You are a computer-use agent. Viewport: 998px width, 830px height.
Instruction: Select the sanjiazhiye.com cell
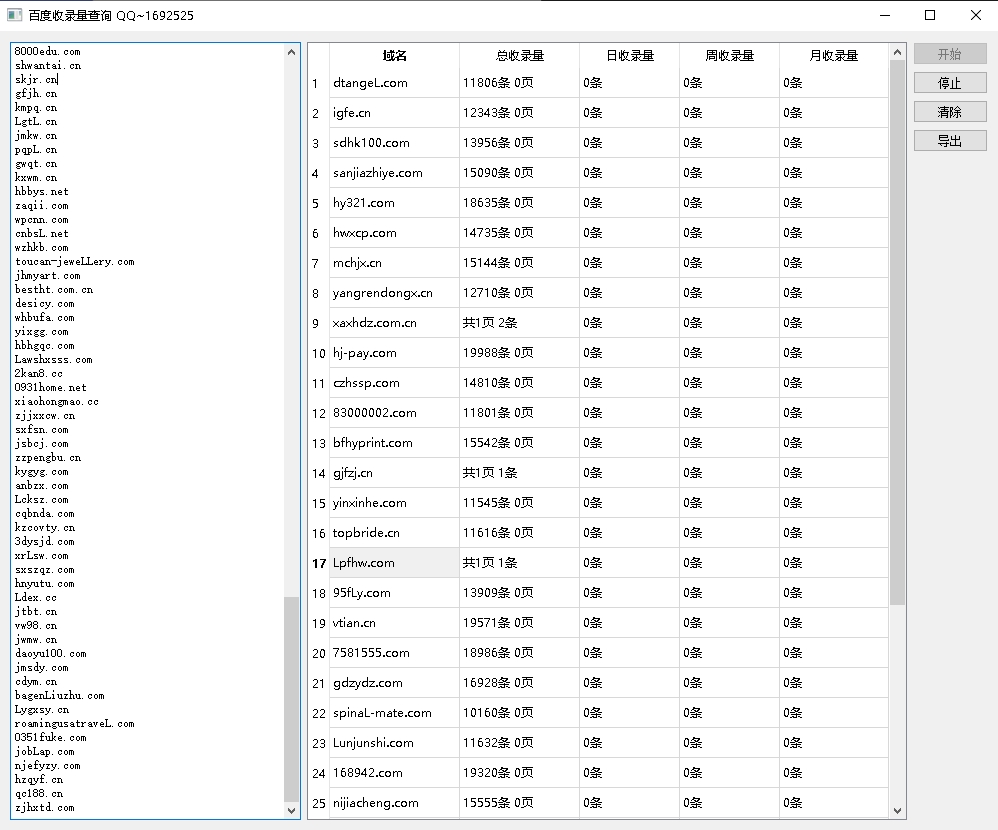(394, 172)
